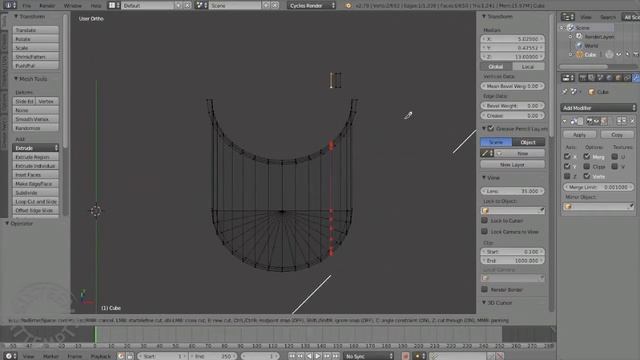Open the Constraints properties tab icon

(x=627, y=78)
